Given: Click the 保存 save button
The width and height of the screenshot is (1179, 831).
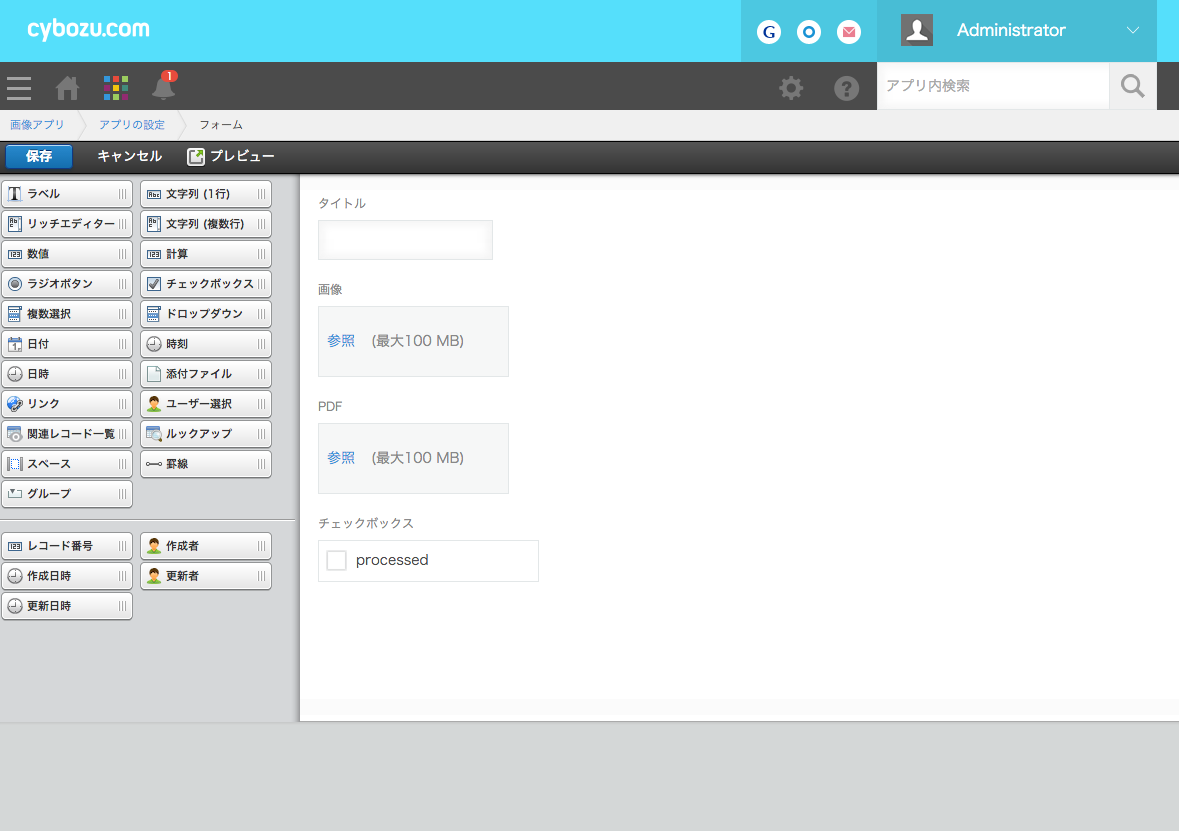Looking at the screenshot, I should click(39, 156).
